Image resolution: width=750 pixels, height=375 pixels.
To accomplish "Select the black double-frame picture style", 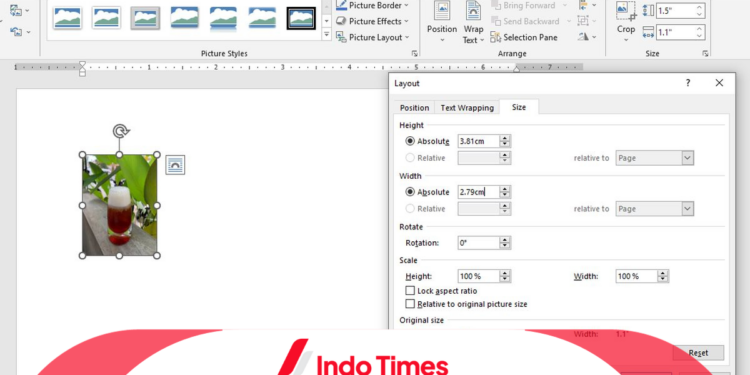I will pyautogui.click(x=301, y=18).
